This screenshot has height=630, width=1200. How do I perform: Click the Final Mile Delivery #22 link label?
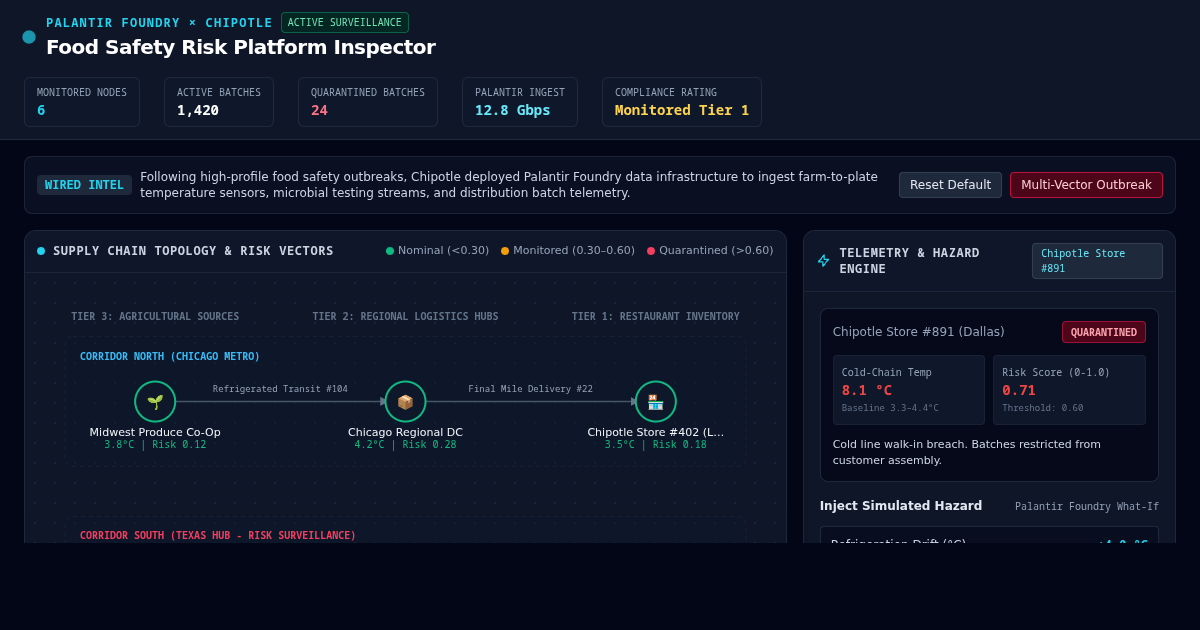click(x=530, y=389)
